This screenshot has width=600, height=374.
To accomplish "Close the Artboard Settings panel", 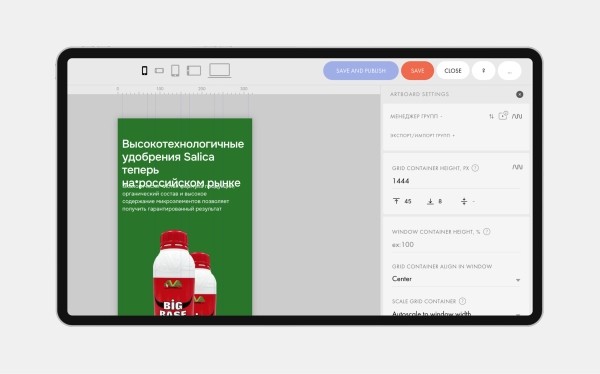I will pyautogui.click(x=519, y=94).
